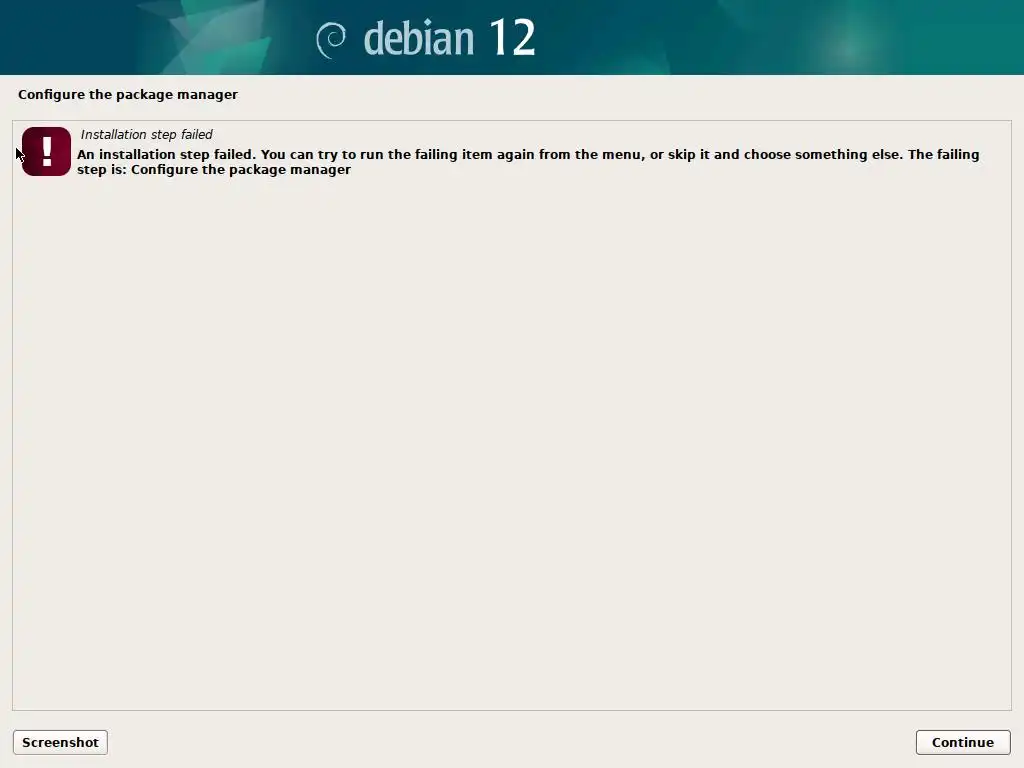The image size is (1024, 768).
Task: Click the "12" version number in the banner
Action: point(512,37)
